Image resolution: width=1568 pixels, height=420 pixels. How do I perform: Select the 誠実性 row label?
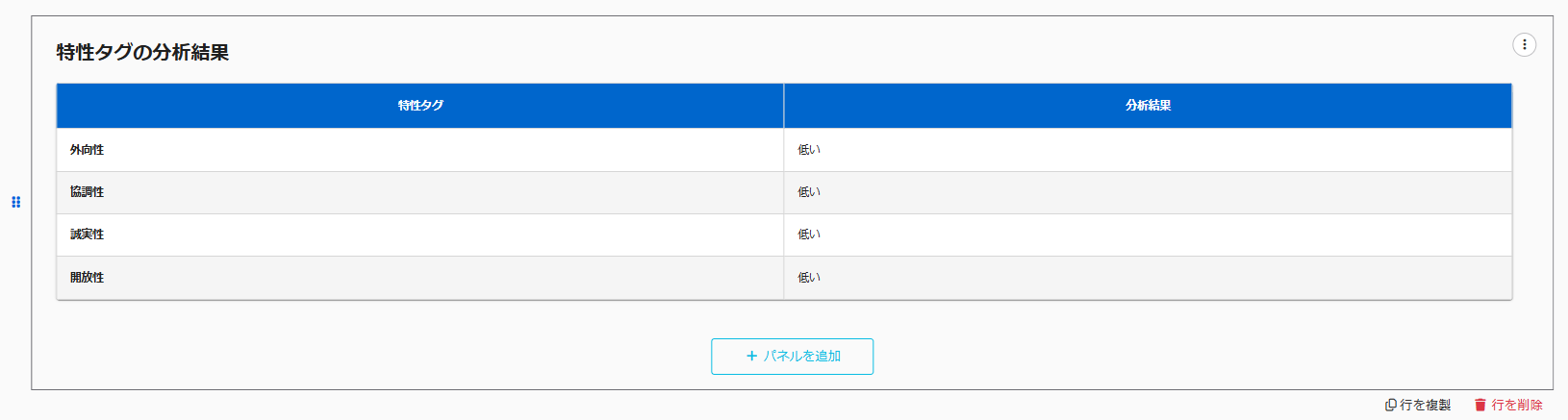[x=87, y=235]
